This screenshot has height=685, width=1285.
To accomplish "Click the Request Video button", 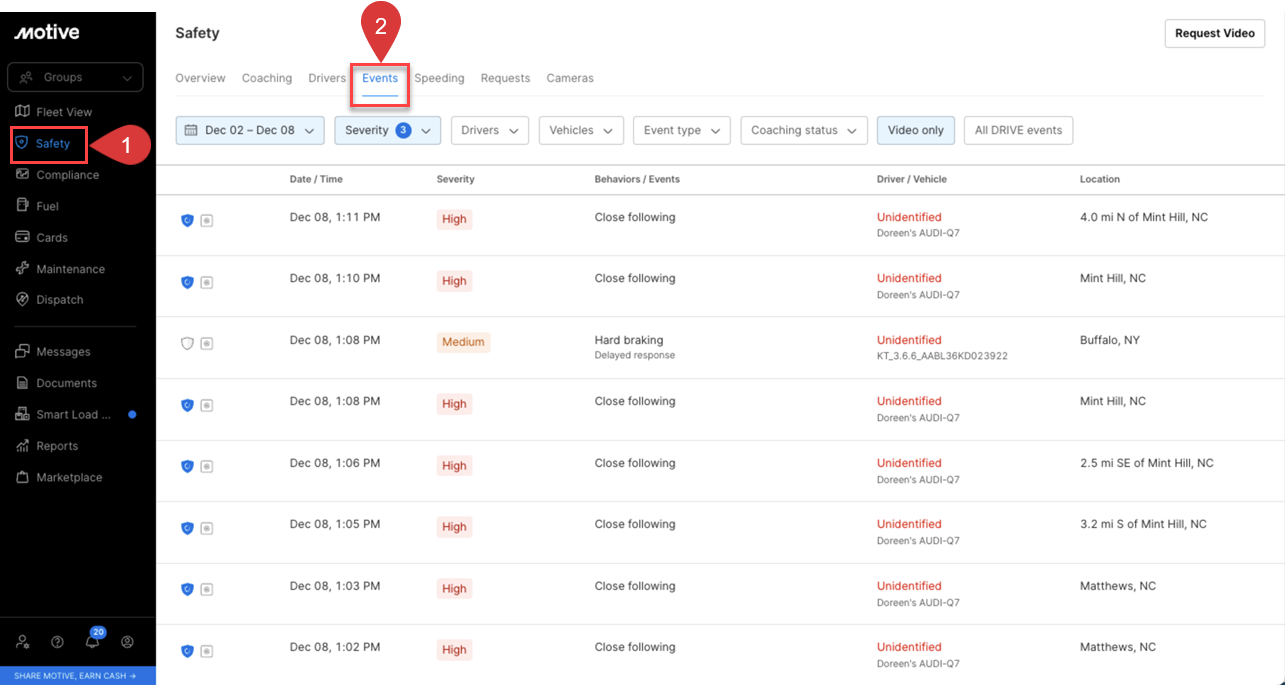I will (1214, 33).
